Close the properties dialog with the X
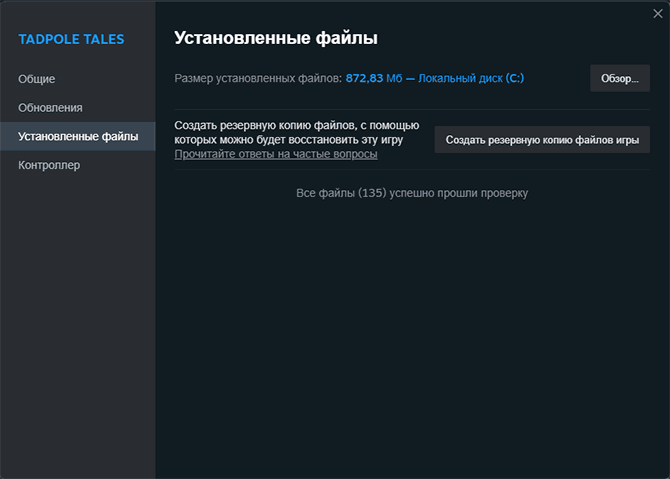 tap(658, 14)
